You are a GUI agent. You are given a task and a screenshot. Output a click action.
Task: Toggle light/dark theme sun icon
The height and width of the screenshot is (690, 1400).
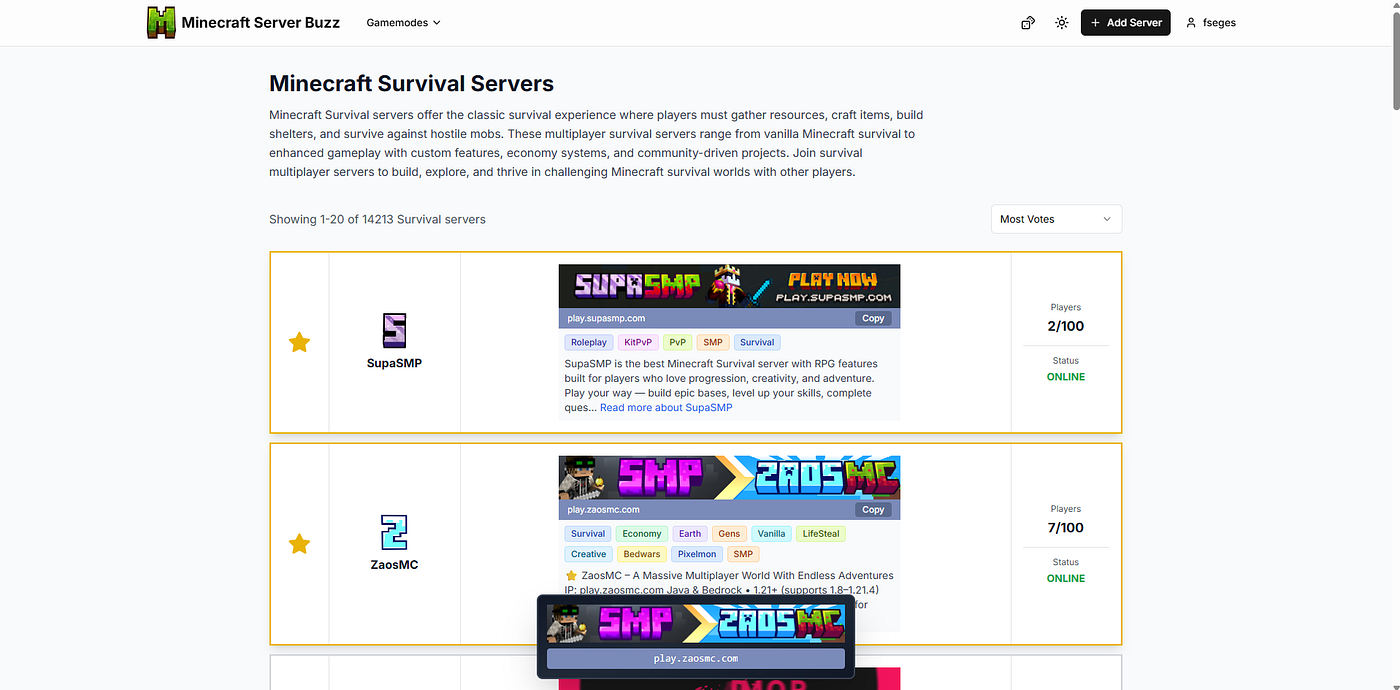[x=1062, y=22]
